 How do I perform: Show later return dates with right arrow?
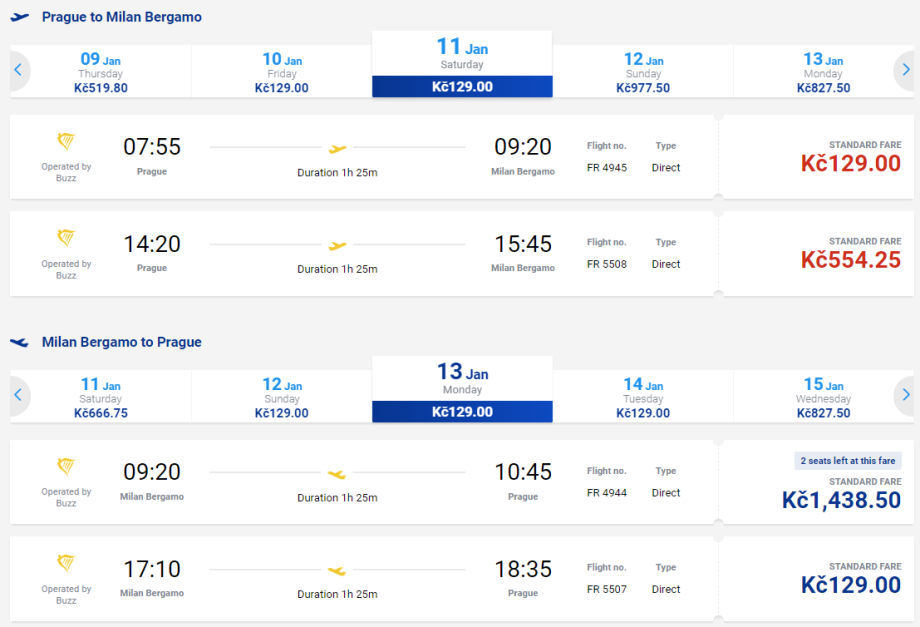(905, 395)
